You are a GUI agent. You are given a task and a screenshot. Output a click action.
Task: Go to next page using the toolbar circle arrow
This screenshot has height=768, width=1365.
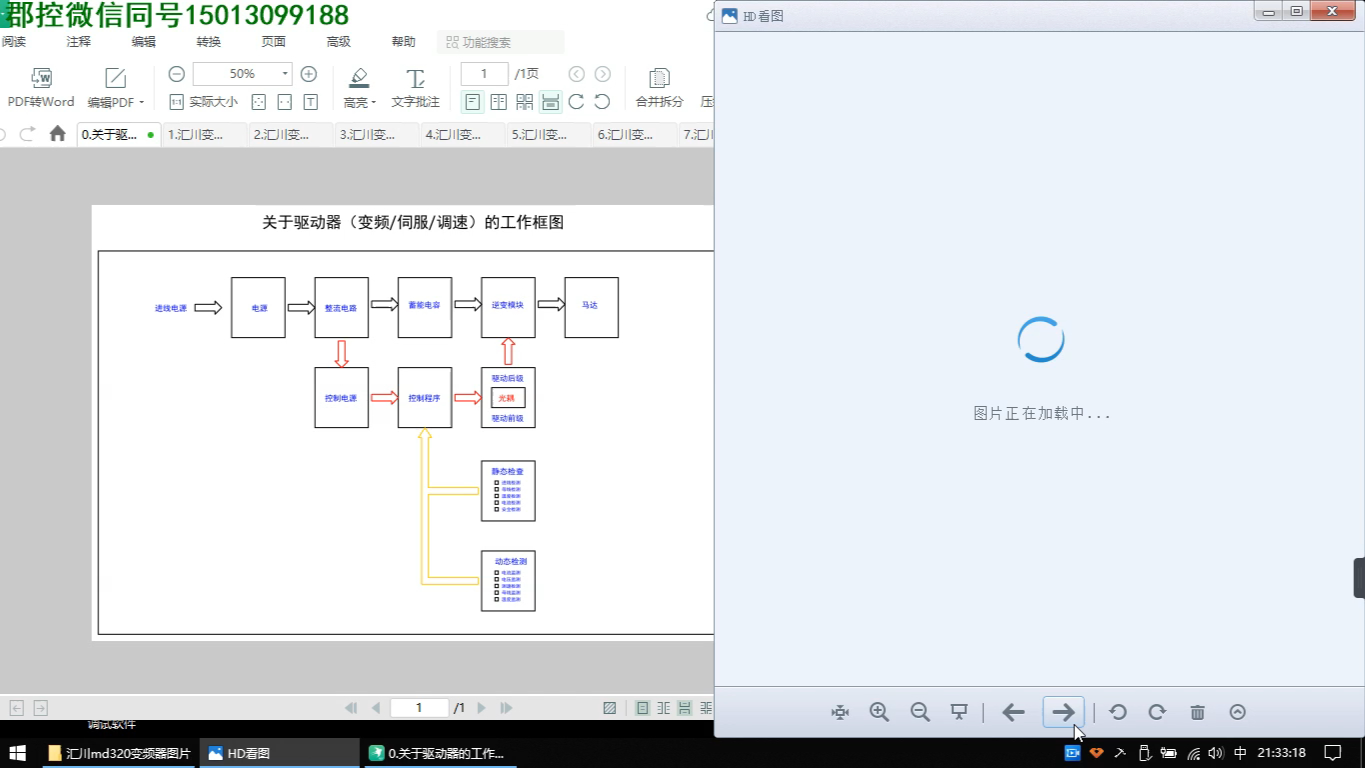(x=602, y=74)
